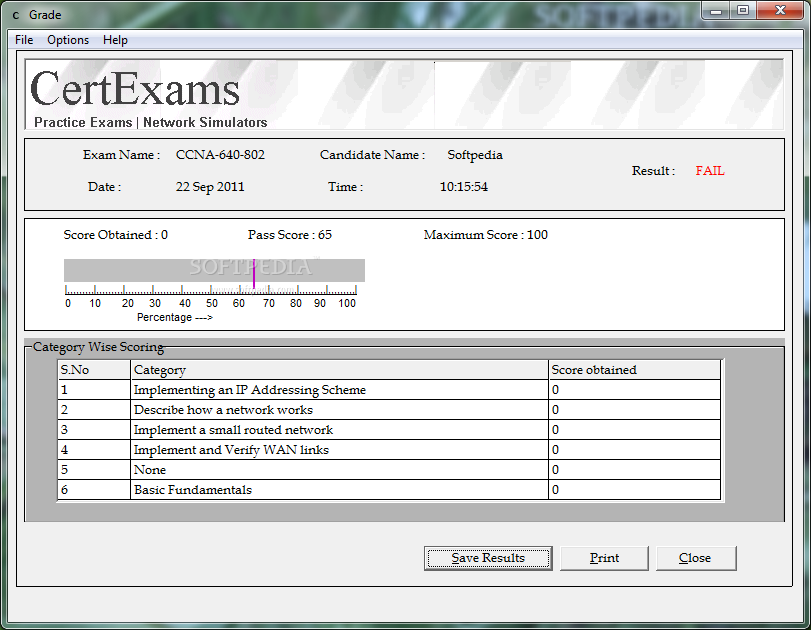Click the Category column header
Image resolution: width=811 pixels, height=630 pixels.
tap(339, 370)
